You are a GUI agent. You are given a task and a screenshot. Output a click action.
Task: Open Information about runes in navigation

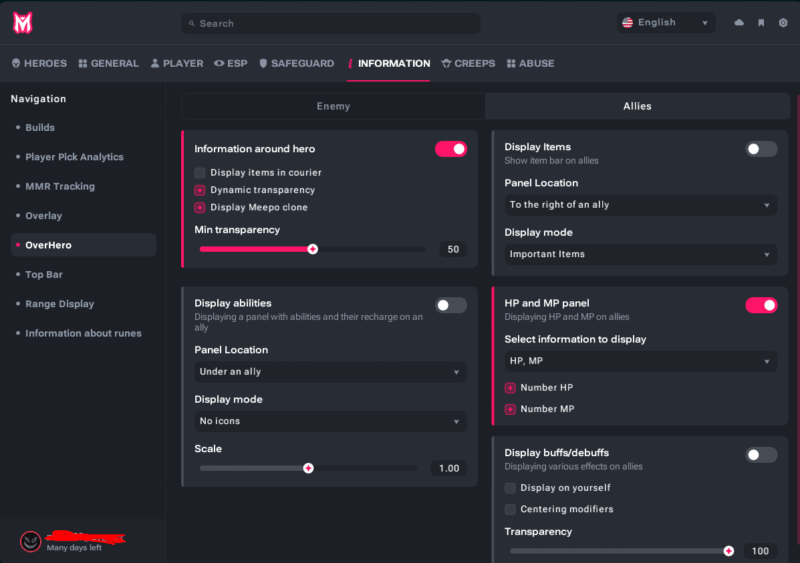(x=83, y=333)
